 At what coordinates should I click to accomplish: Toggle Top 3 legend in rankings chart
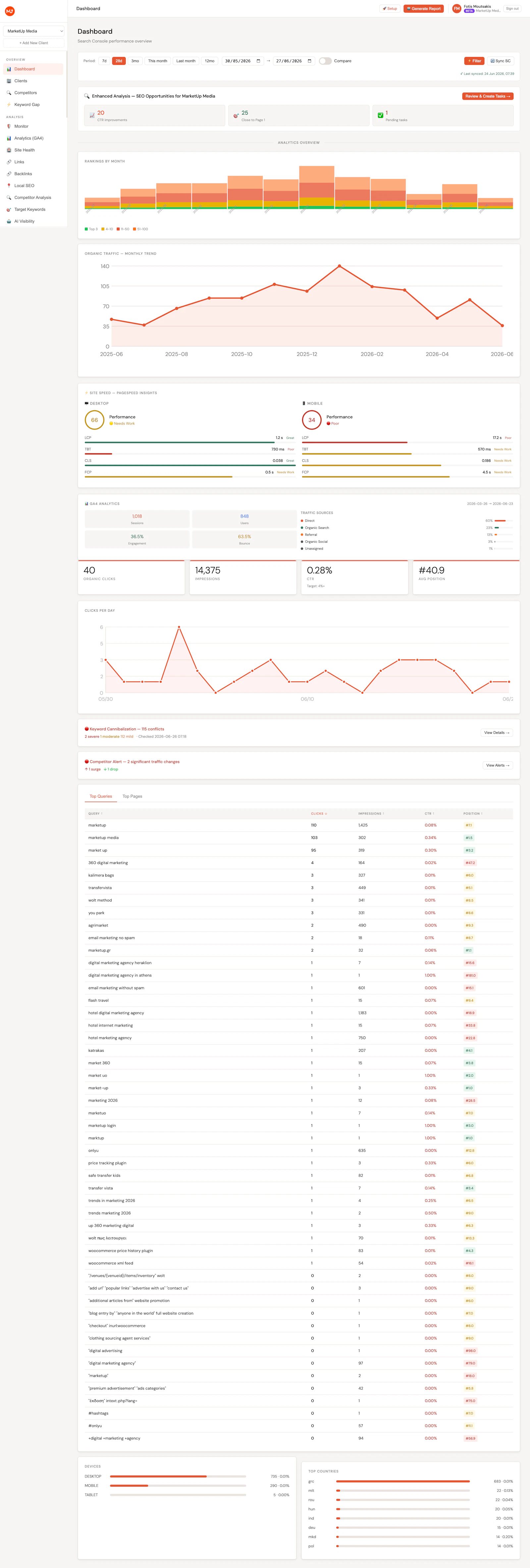pos(91,229)
